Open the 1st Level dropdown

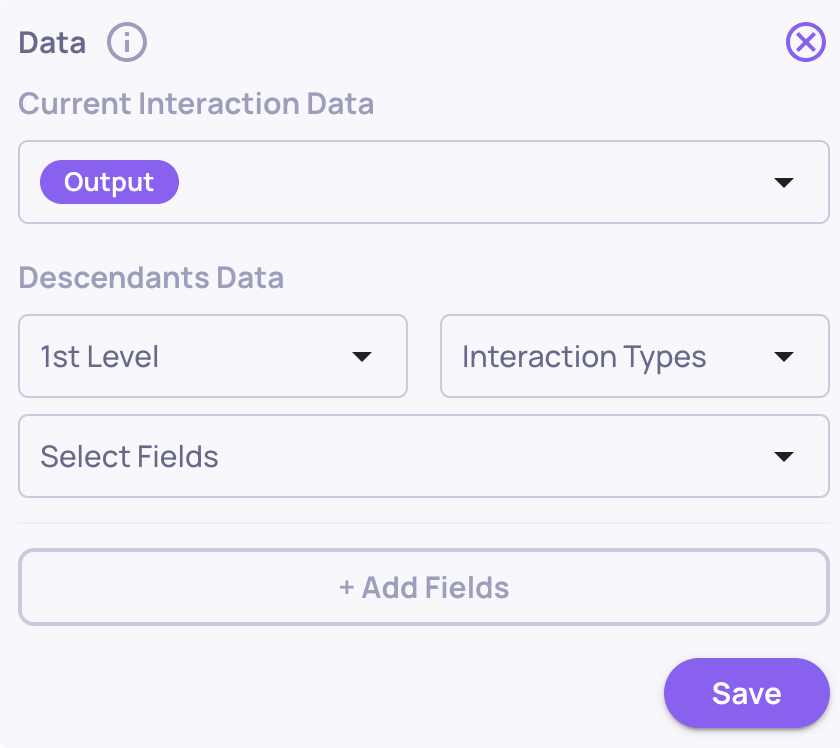[x=213, y=357]
